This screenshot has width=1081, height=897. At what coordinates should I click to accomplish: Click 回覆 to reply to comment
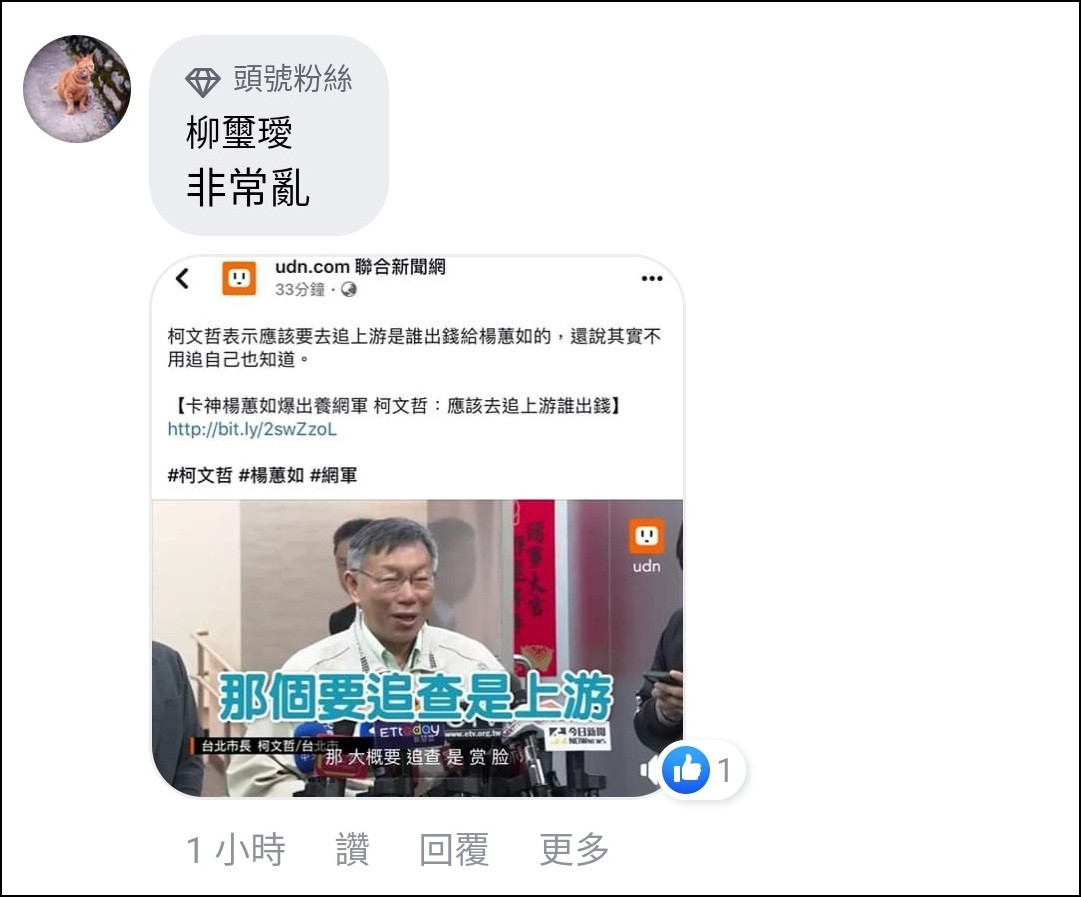tap(454, 849)
